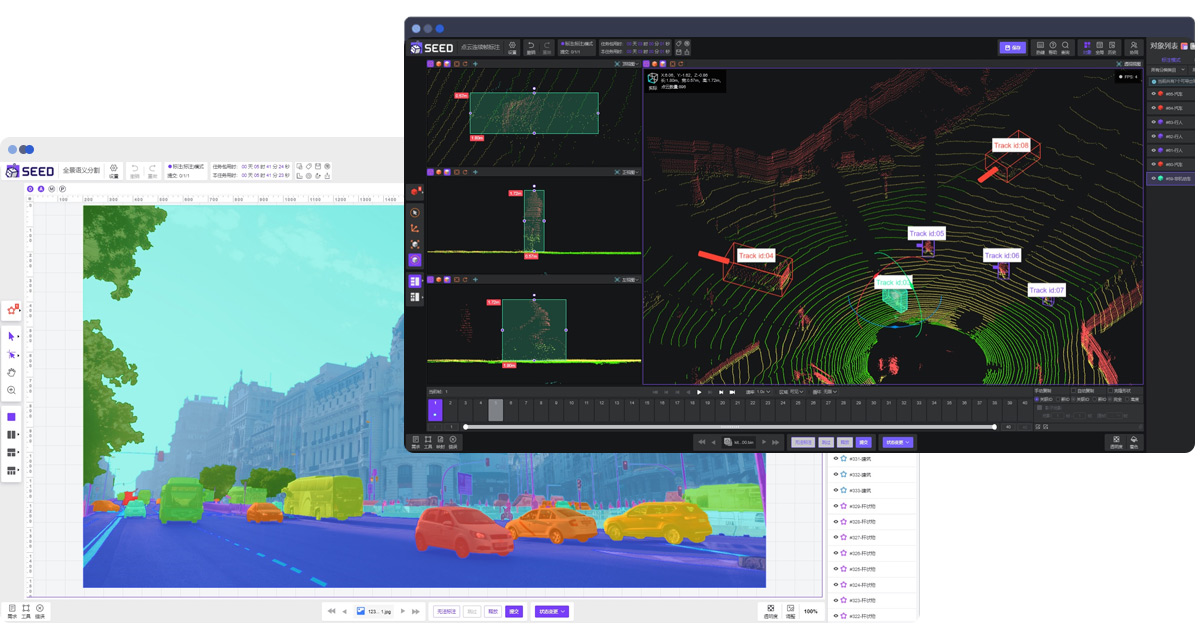
Task: Select the P mode circle in light window
Action: pos(62,189)
